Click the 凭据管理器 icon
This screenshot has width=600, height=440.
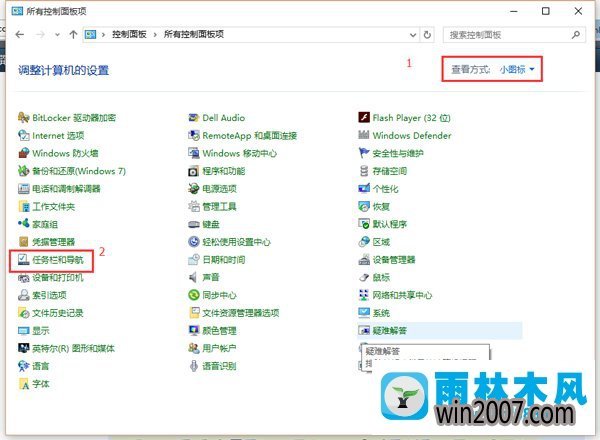point(24,242)
